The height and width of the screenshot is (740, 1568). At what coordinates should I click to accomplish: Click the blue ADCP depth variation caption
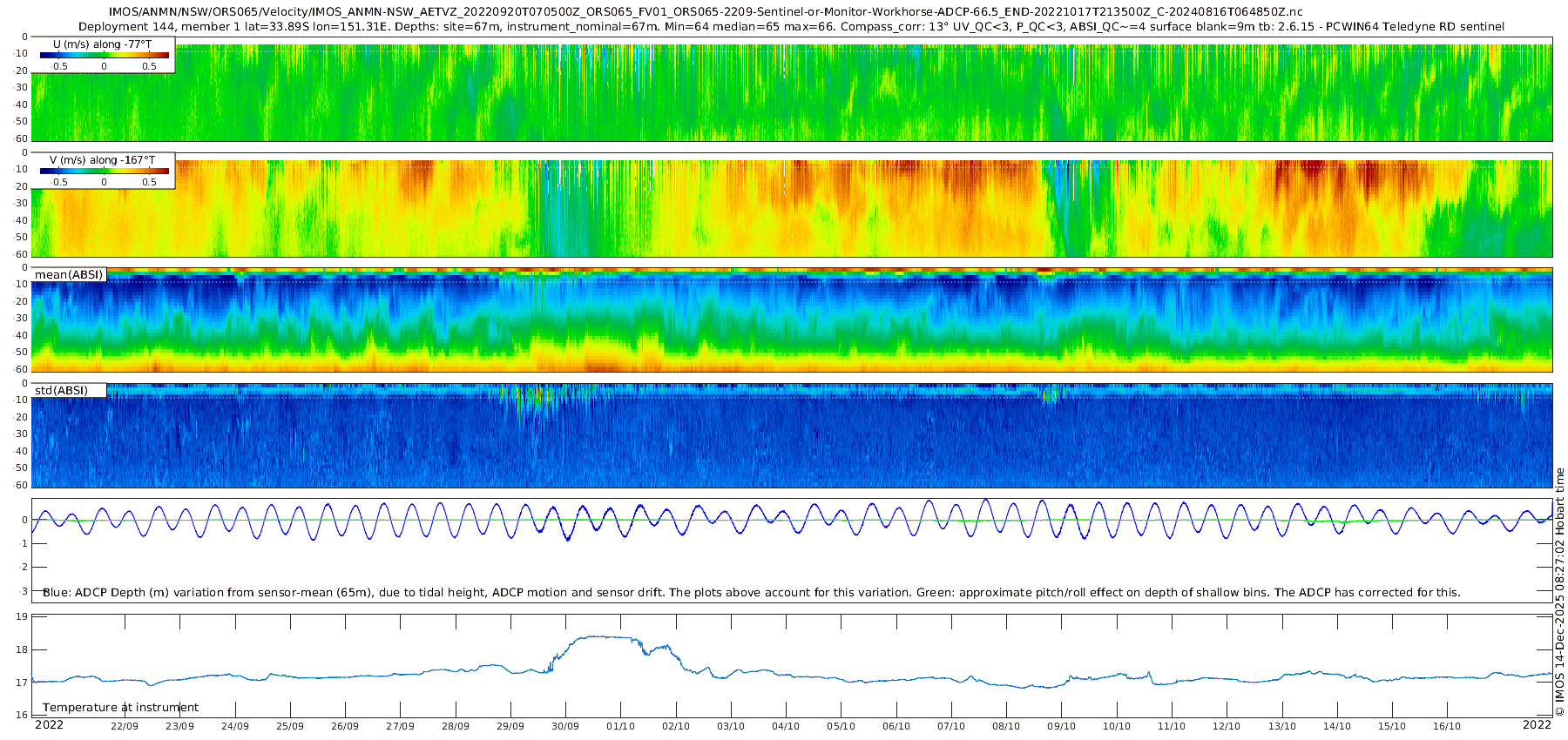(x=751, y=593)
